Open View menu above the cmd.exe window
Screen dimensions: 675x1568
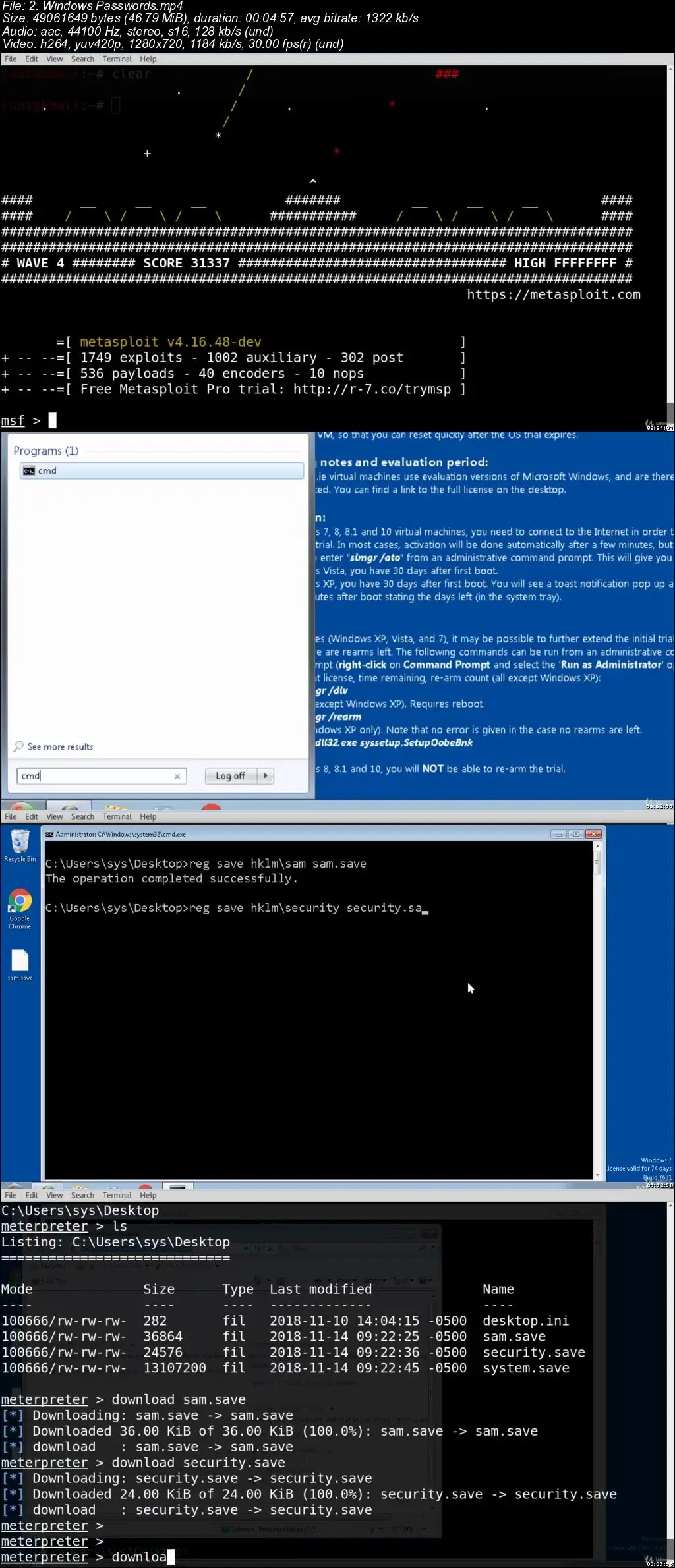pos(55,816)
